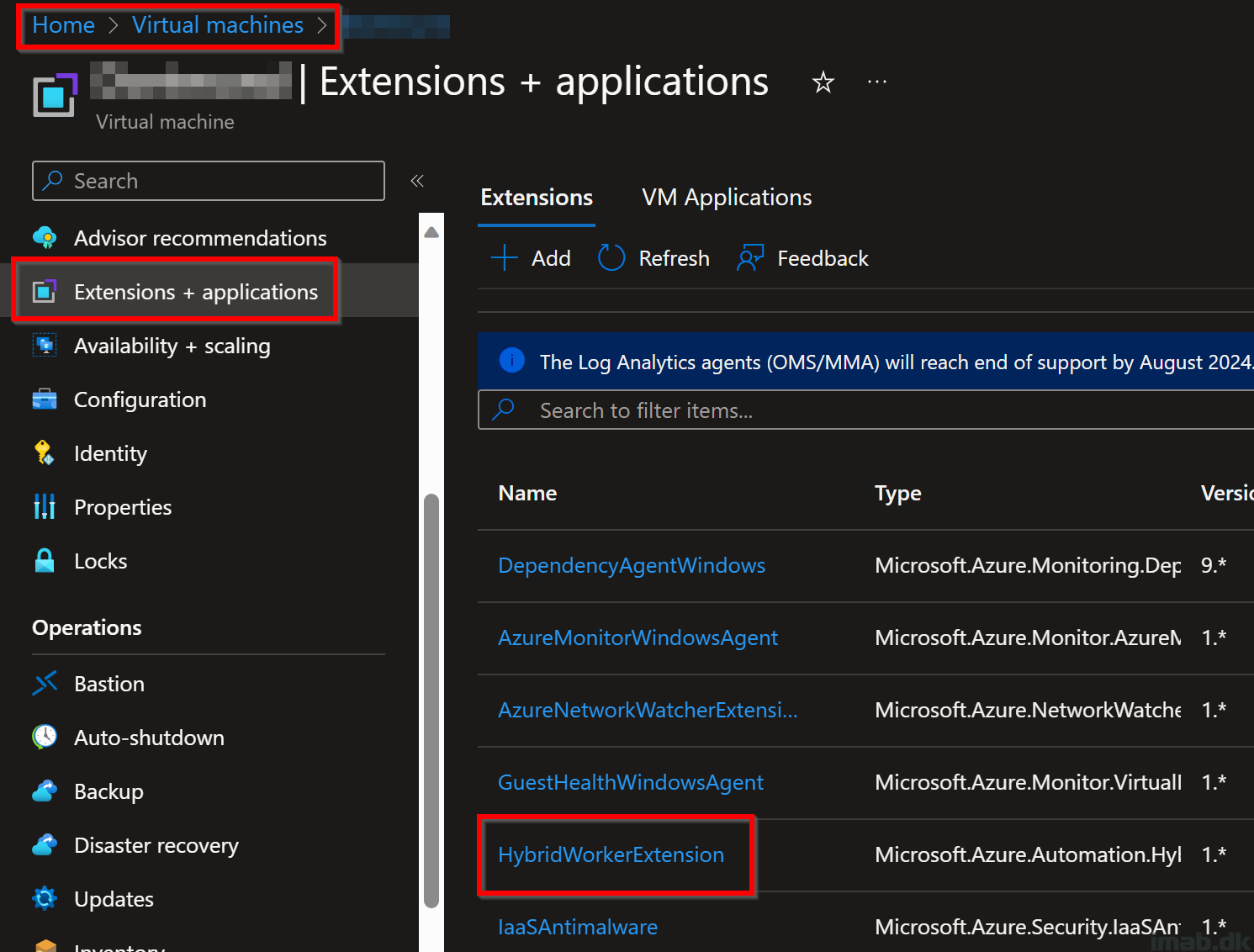
Task: Open the more options ellipsis menu
Action: [877, 82]
